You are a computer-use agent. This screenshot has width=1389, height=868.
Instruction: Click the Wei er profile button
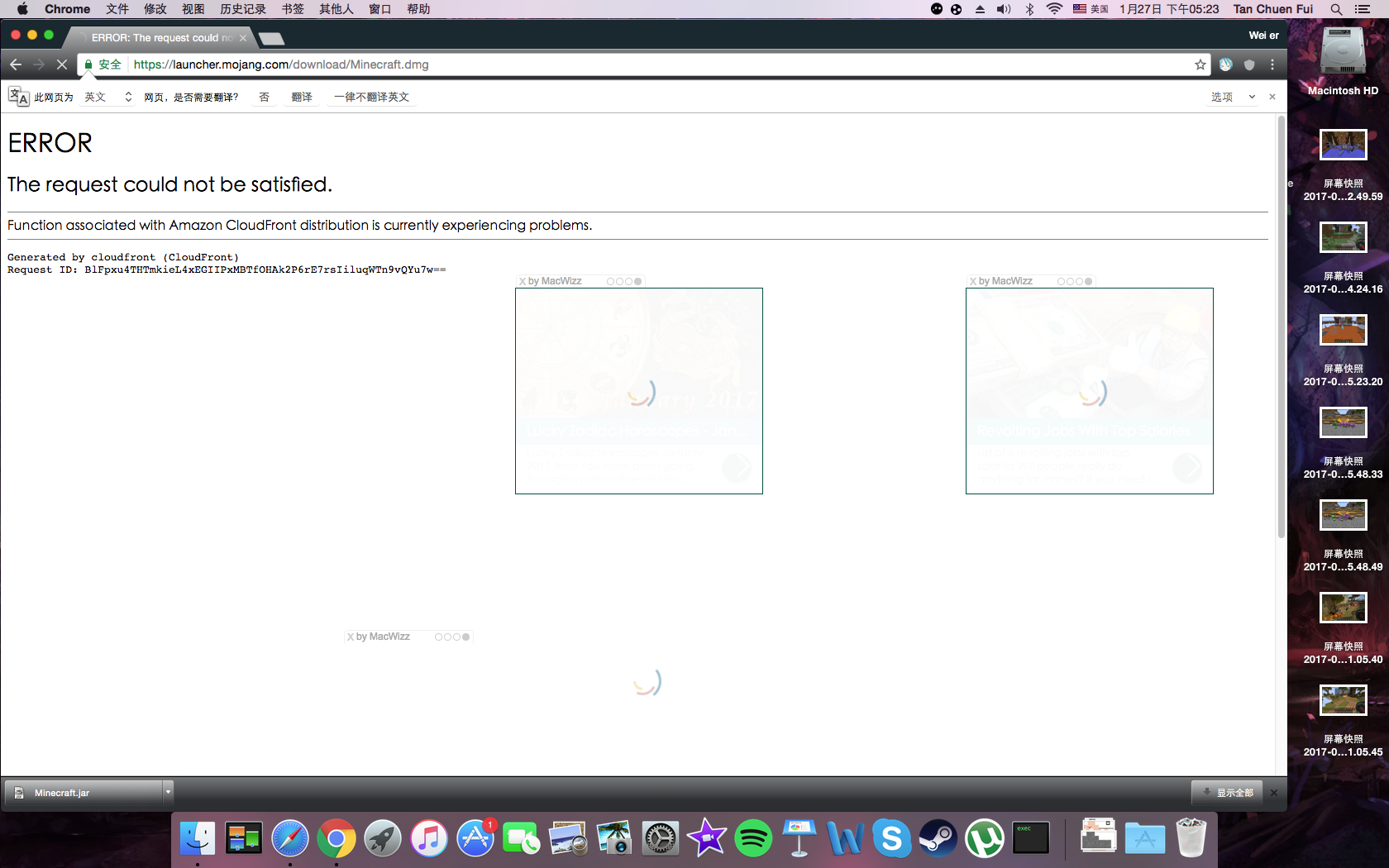(x=1263, y=36)
